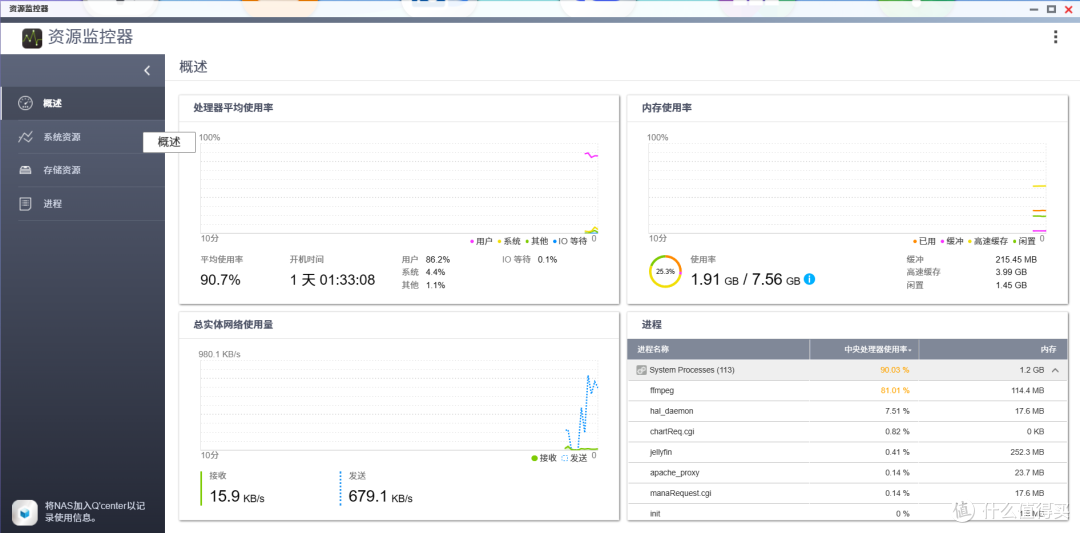The width and height of the screenshot is (1080, 533).
Task: Open 存储资源 in the sidebar
Action: (83, 170)
